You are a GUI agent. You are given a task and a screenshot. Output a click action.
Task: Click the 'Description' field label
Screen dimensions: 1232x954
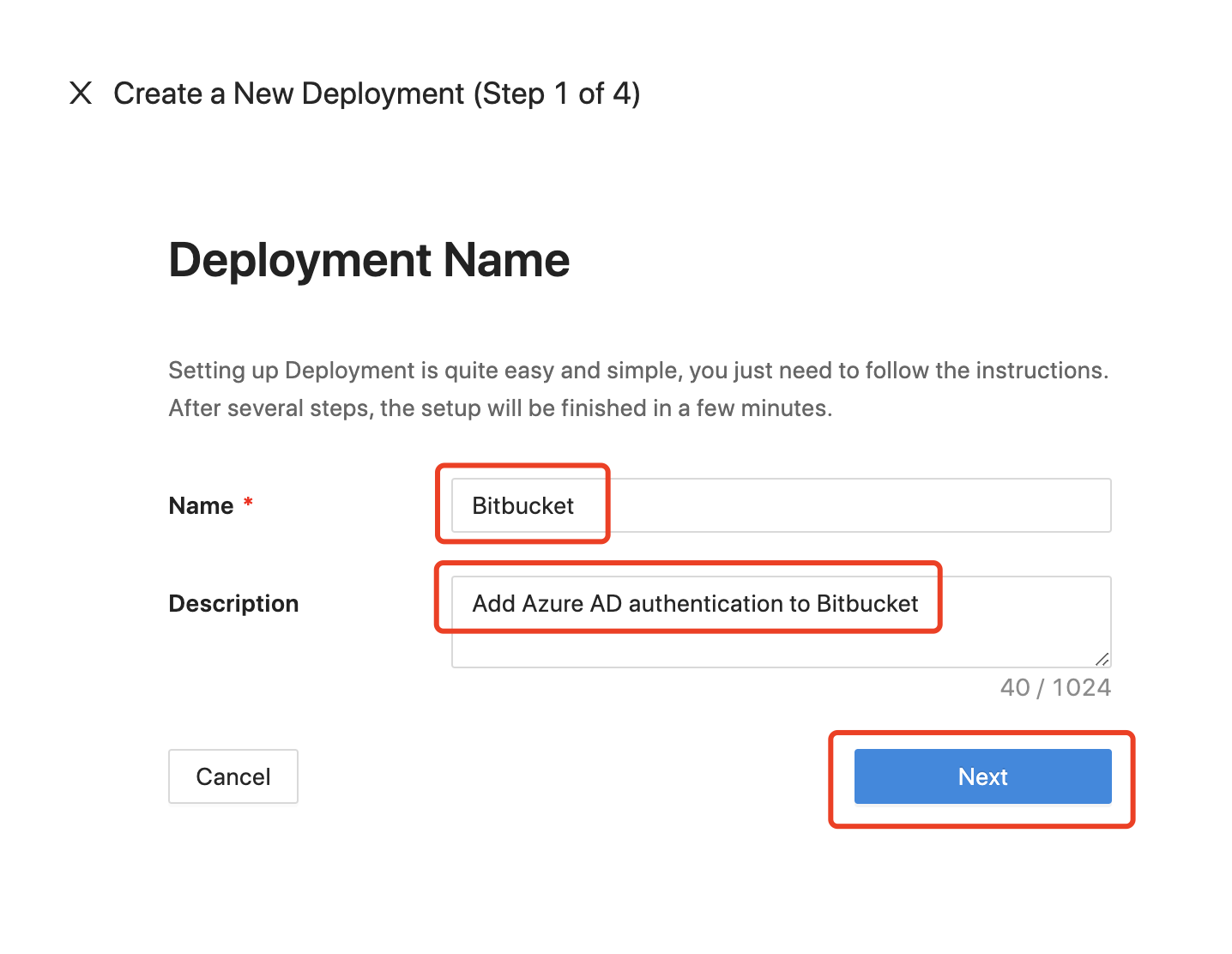pos(233,603)
